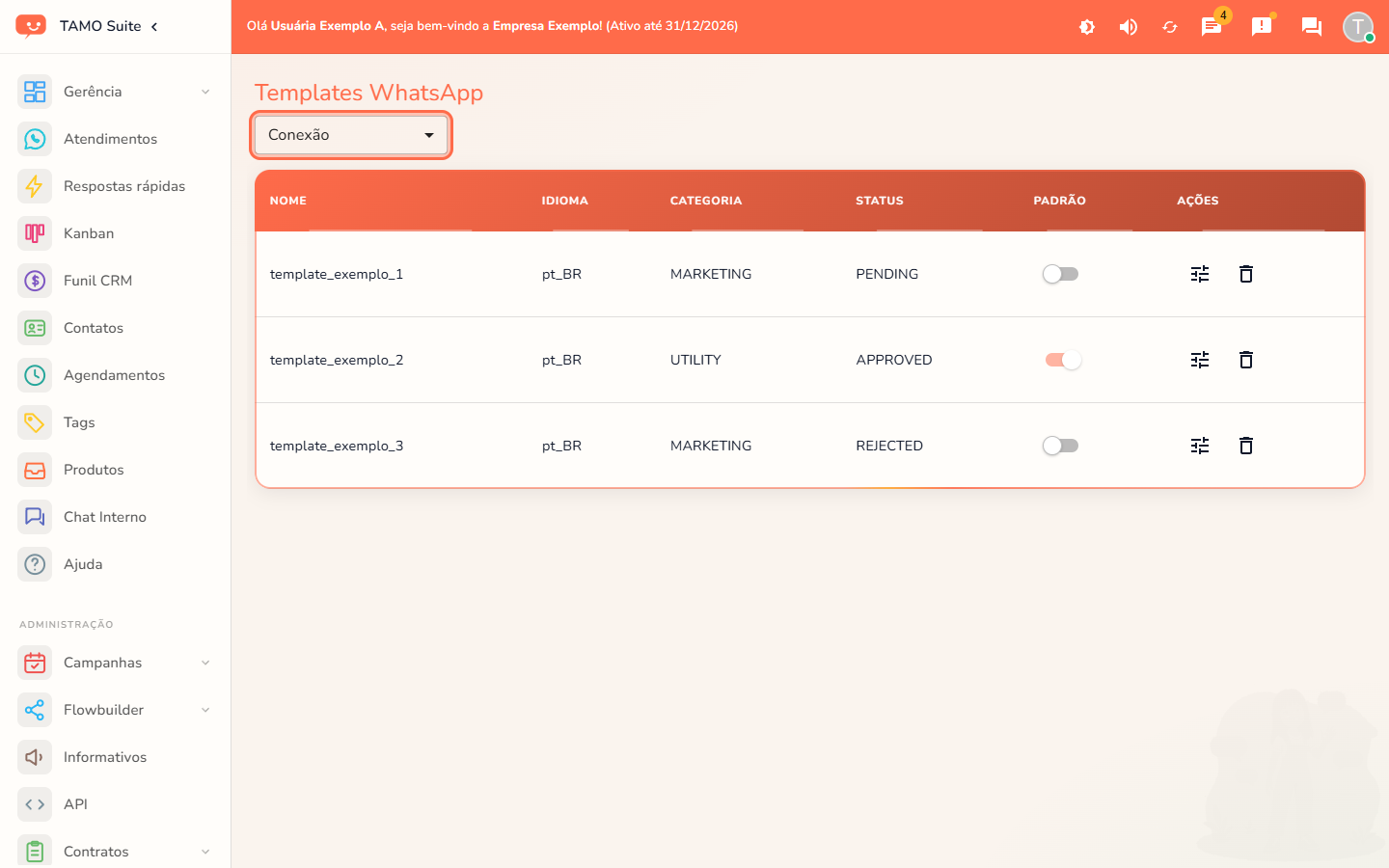Viewport: 1389px width, 868px height.
Task: Click the REJECTED status cell
Action: point(889,446)
